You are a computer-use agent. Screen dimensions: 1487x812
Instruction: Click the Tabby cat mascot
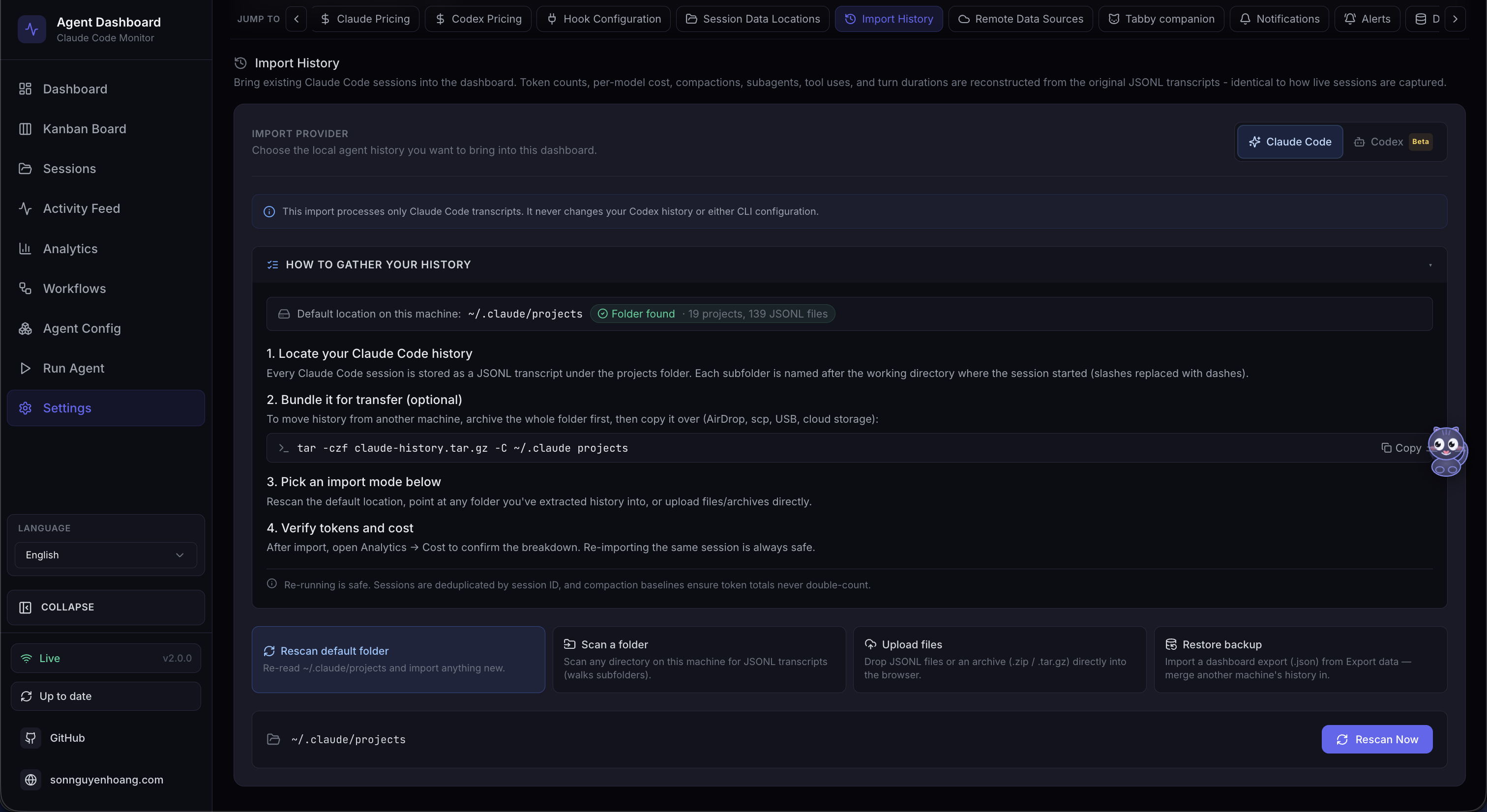click(x=1447, y=451)
